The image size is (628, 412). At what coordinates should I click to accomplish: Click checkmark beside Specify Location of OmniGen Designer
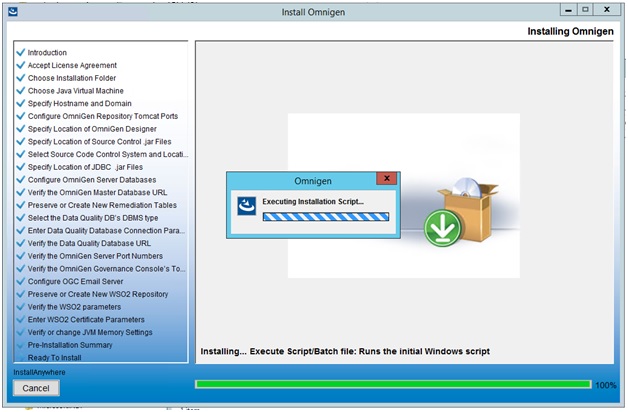click(21, 129)
